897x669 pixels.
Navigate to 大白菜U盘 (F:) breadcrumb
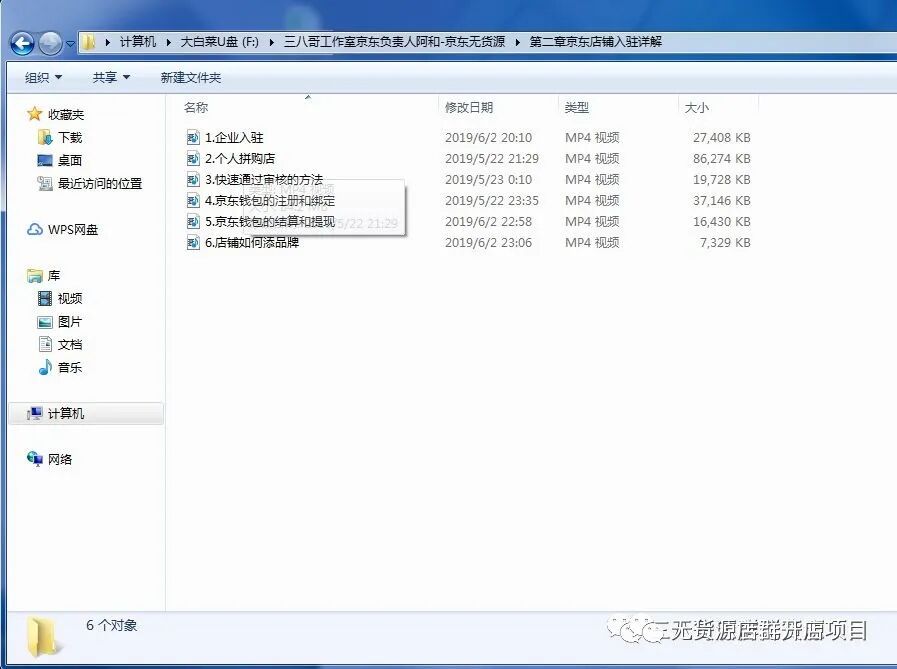[220, 42]
